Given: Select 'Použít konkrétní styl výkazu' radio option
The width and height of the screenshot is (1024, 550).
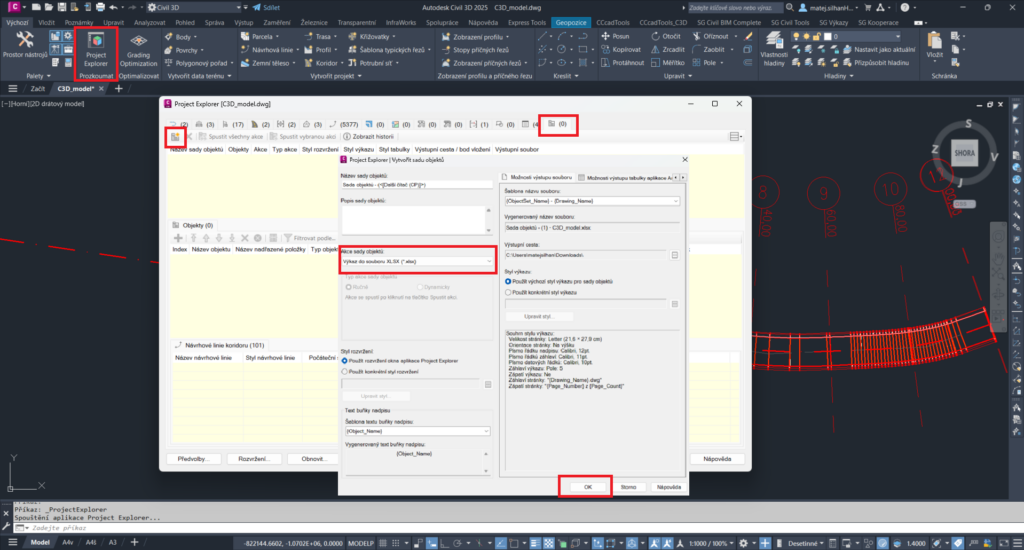Looking at the screenshot, I should click(x=510, y=292).
